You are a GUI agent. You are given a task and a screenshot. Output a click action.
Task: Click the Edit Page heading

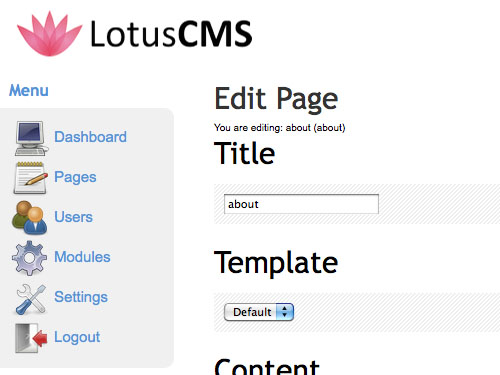pos(276,99)
